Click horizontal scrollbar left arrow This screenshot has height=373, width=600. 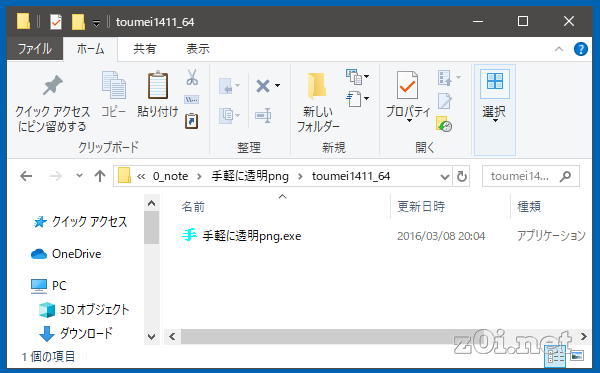click(172, 337)
